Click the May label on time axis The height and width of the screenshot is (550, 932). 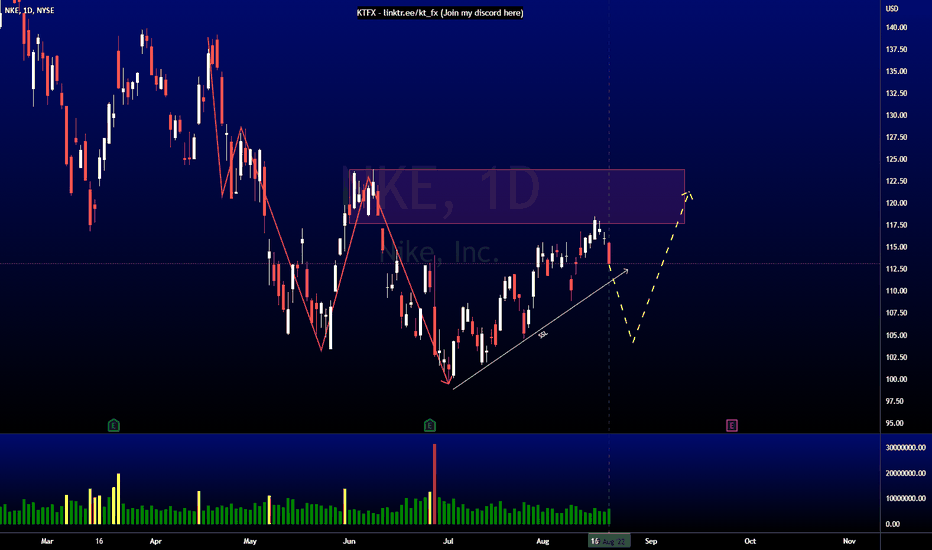[x=250, y=541]
